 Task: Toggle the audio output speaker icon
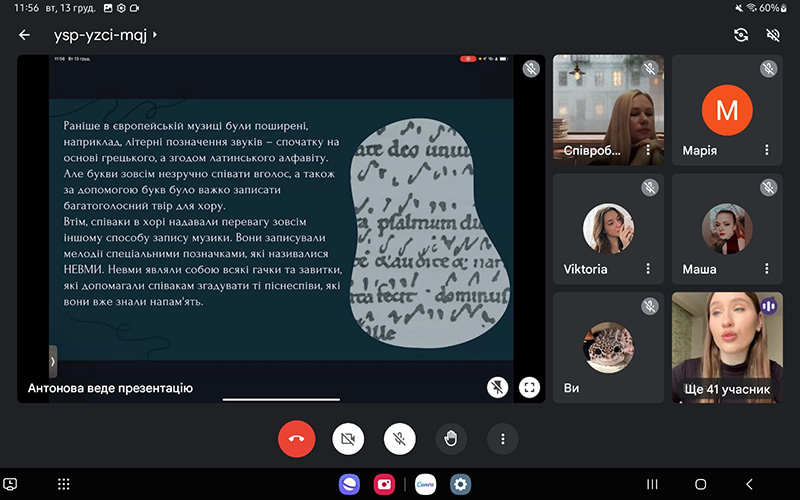tap(773, 35)
